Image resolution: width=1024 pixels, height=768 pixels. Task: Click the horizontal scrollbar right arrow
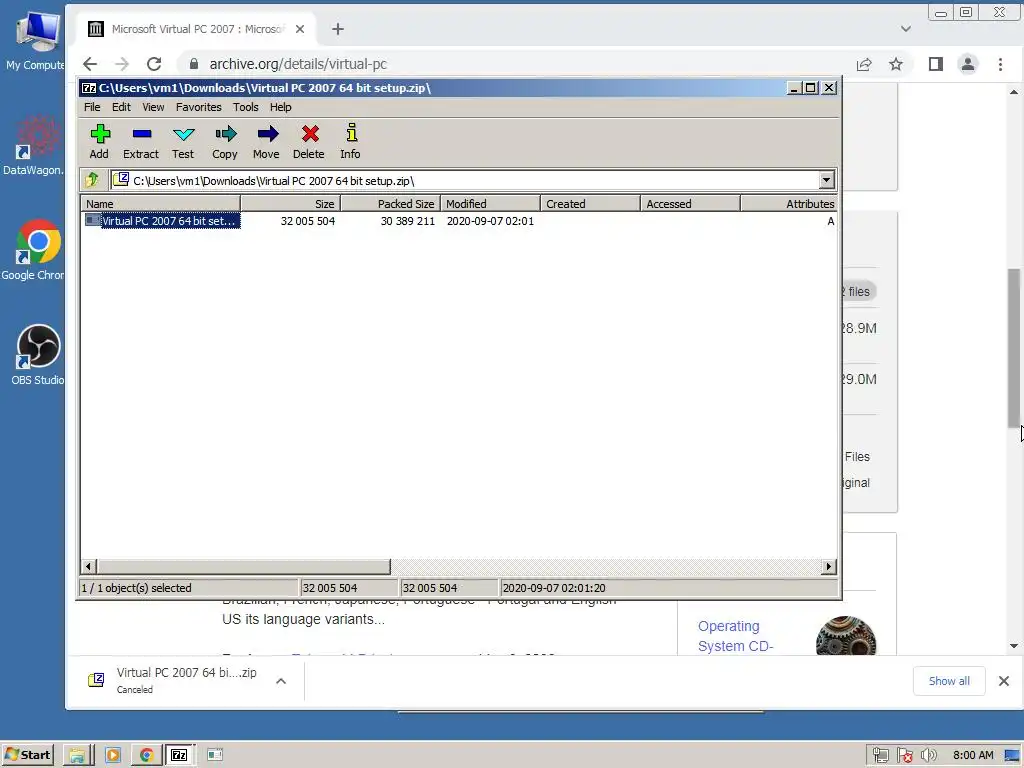click(x=829, y=566)
